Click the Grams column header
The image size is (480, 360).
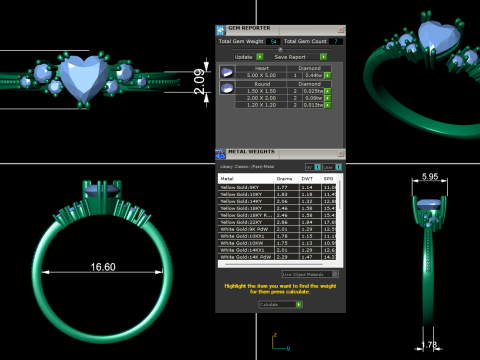(x=286, y=179)
